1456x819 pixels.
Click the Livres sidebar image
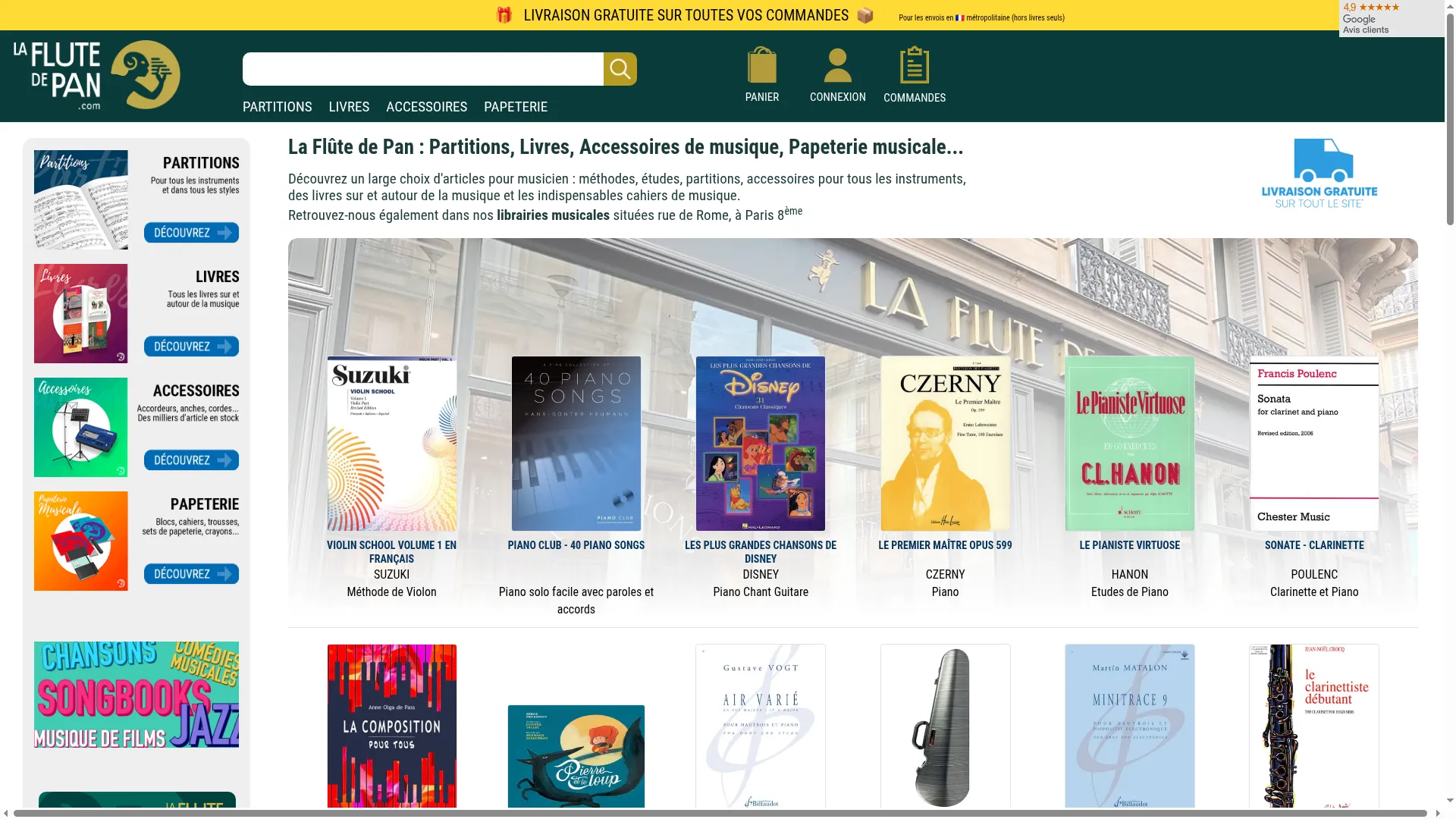[x=81, y=313]
